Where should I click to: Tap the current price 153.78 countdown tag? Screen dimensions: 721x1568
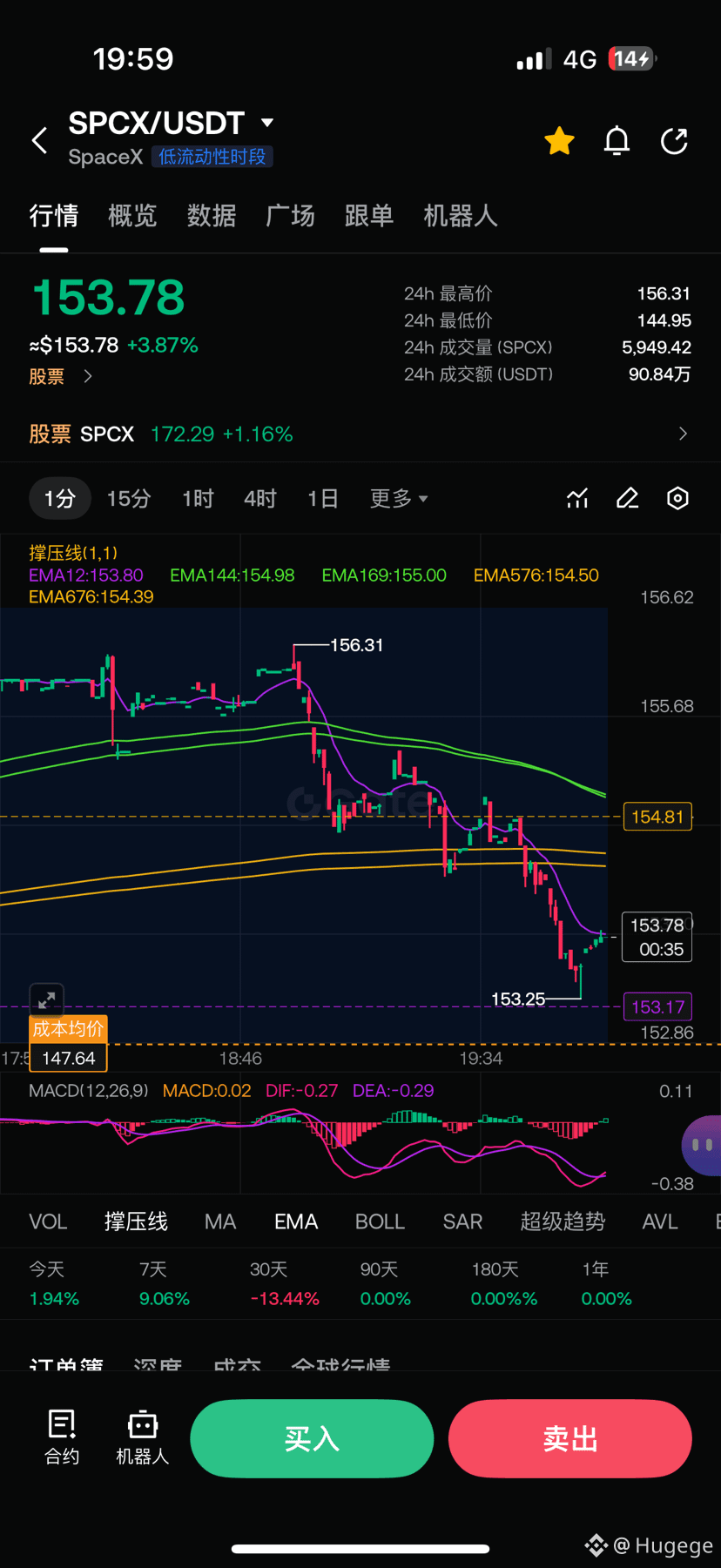point(657,937)
